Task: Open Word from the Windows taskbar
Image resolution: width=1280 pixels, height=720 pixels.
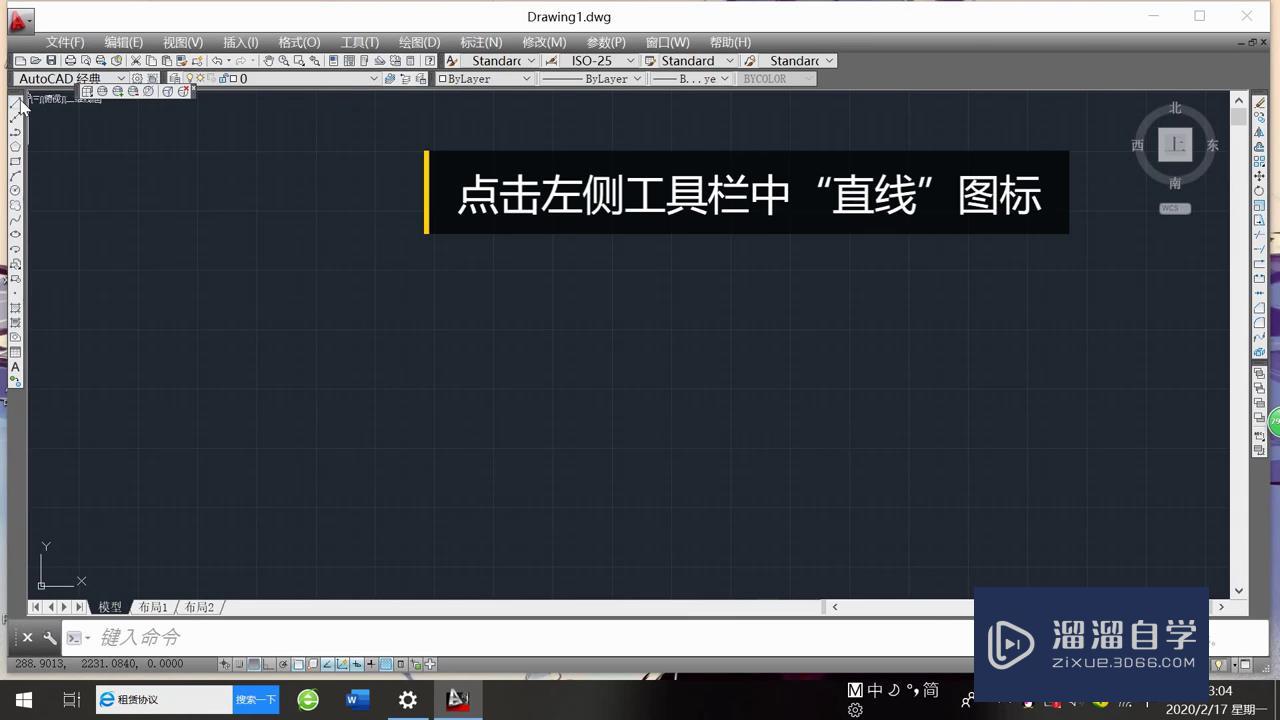Action: point(357,700)
